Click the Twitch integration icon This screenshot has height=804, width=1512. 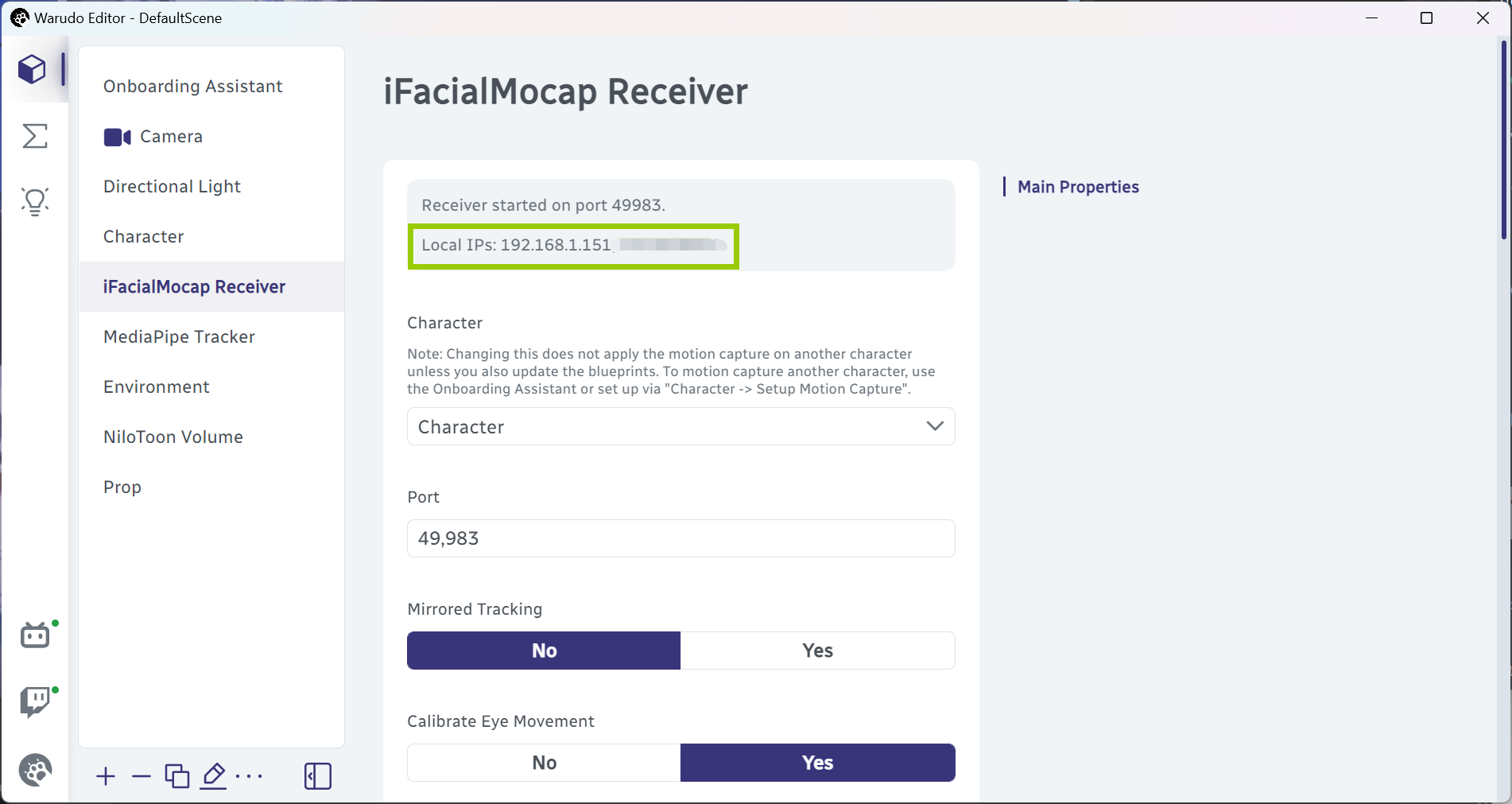[x=35, y=702]
